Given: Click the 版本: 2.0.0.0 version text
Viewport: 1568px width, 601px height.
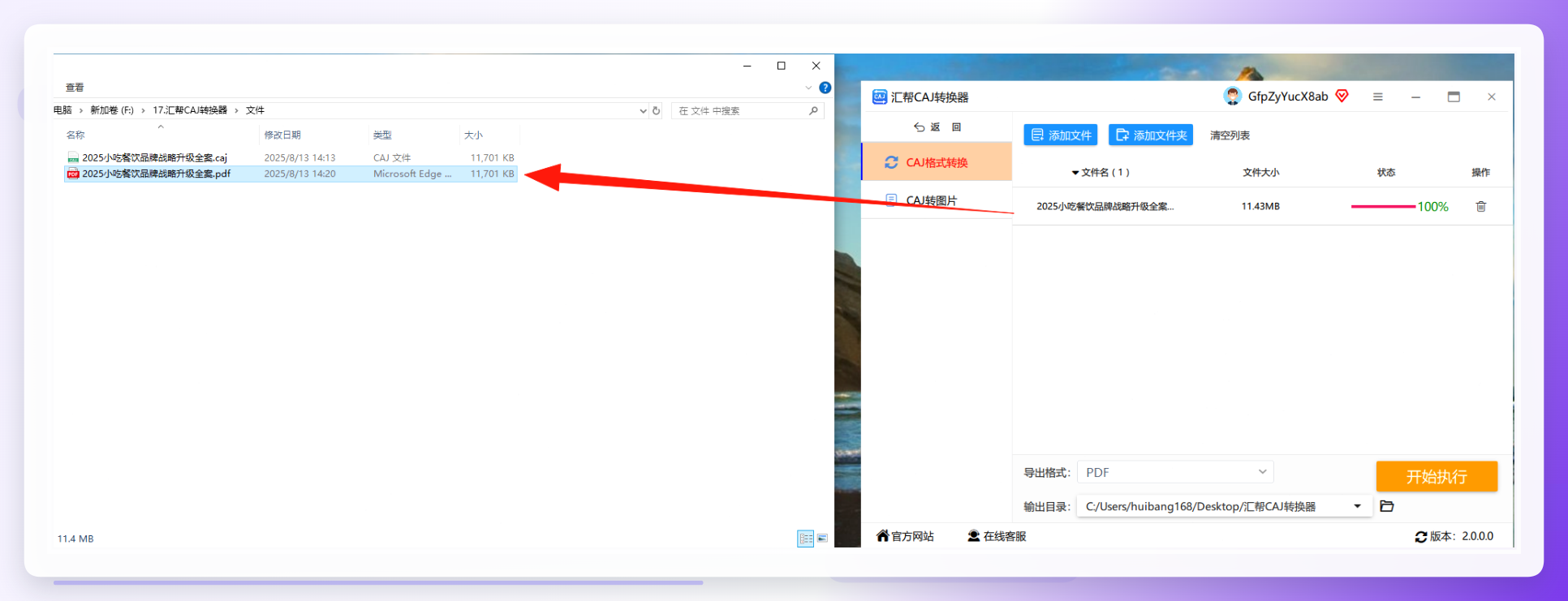Looking at the screenshot, I should (x=1461, y=536).
